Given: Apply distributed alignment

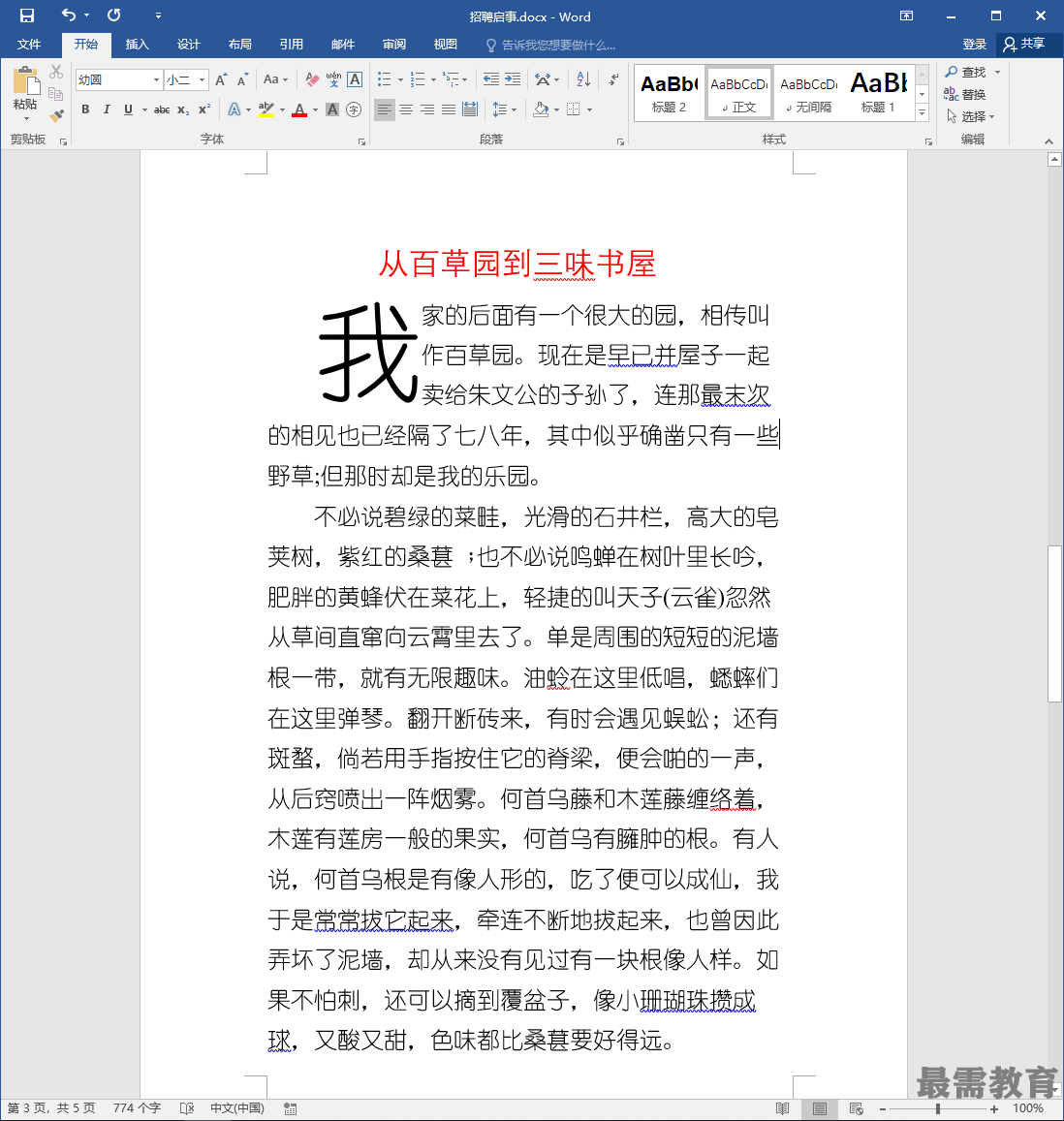Looking at the screenshot, I should pos(470,110).
